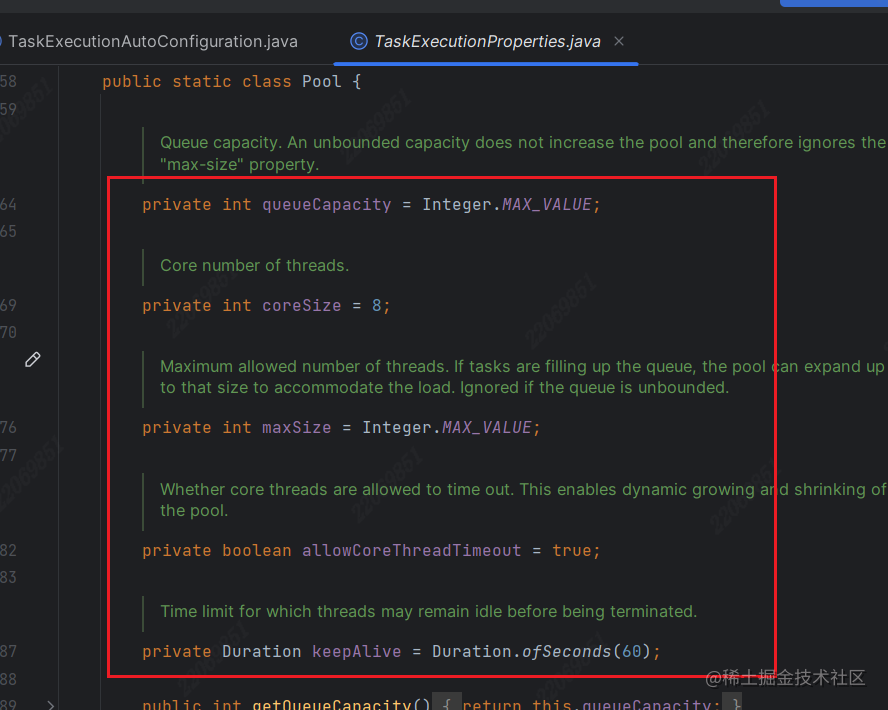
Task: Click line number 87 in the gutter
Action: click(x=8, y=652)
